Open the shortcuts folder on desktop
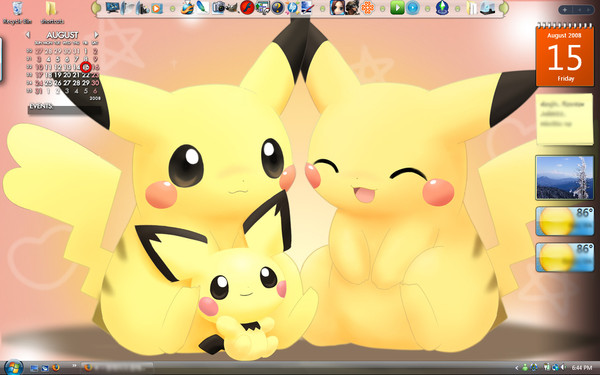This screenshot has width=600, height=375. (51, 11)
